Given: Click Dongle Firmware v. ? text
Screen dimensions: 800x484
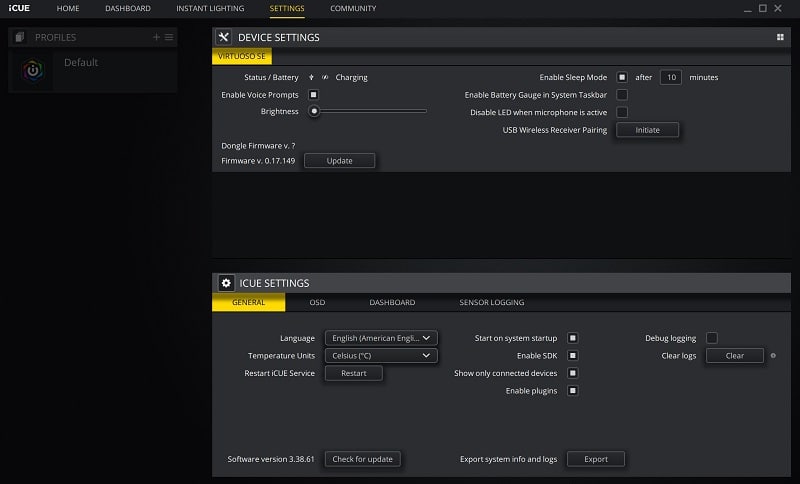Looking at the screenshot, I should pyautogui.click(x=258, y=146).
